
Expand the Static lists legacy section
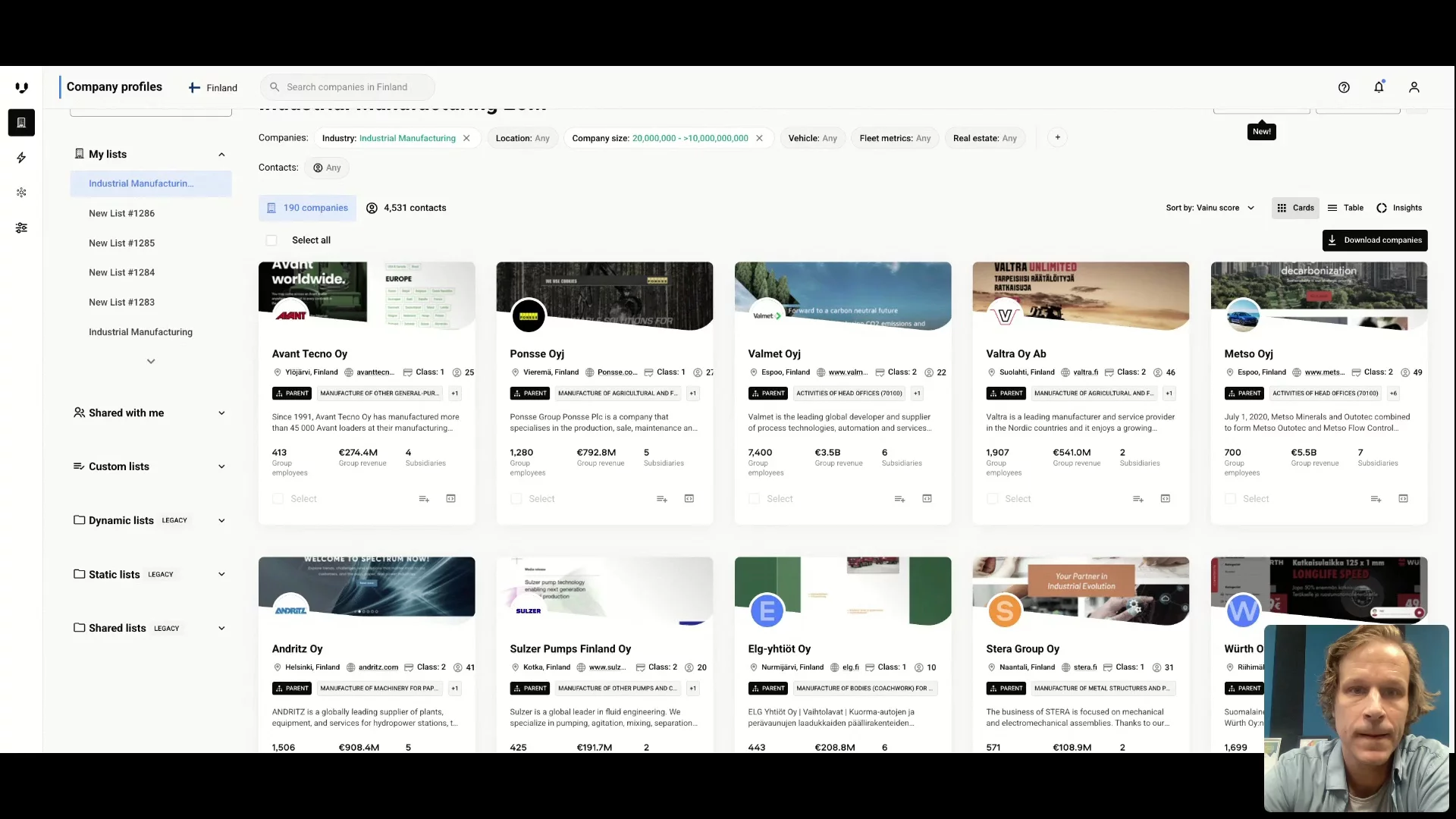click(221, 575)
